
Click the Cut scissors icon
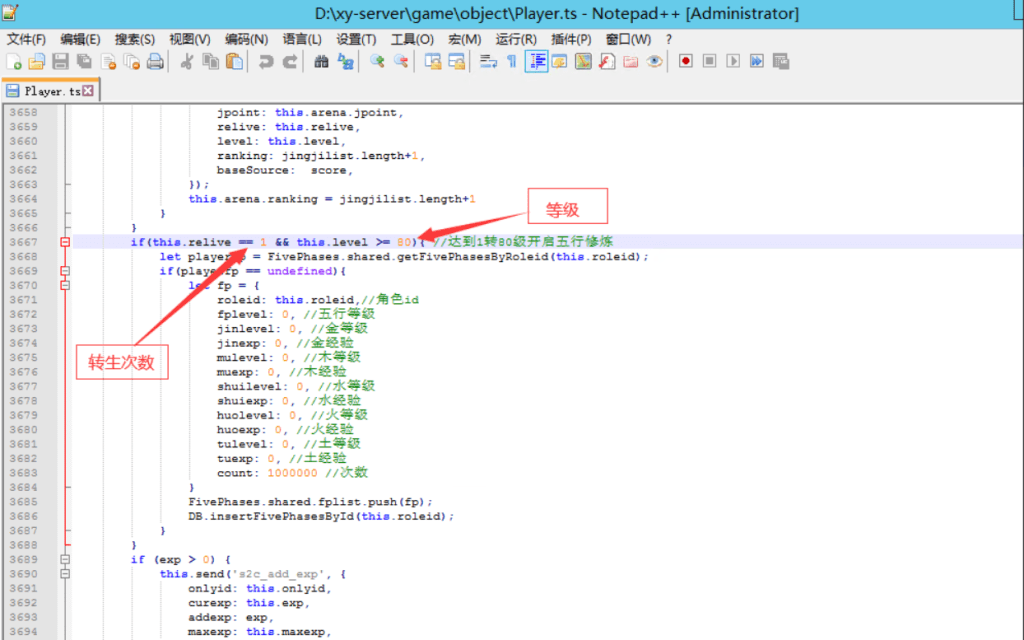click(186, 61)
